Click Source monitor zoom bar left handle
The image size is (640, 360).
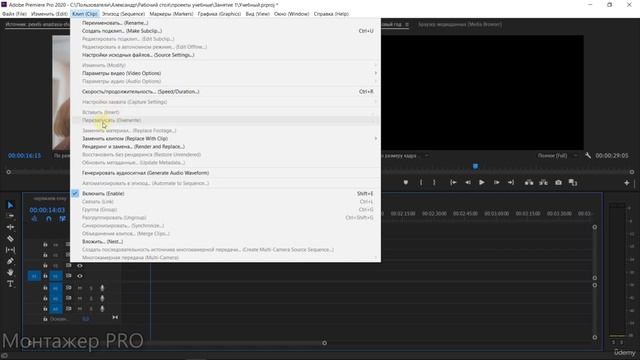click(x=9, y=172)
